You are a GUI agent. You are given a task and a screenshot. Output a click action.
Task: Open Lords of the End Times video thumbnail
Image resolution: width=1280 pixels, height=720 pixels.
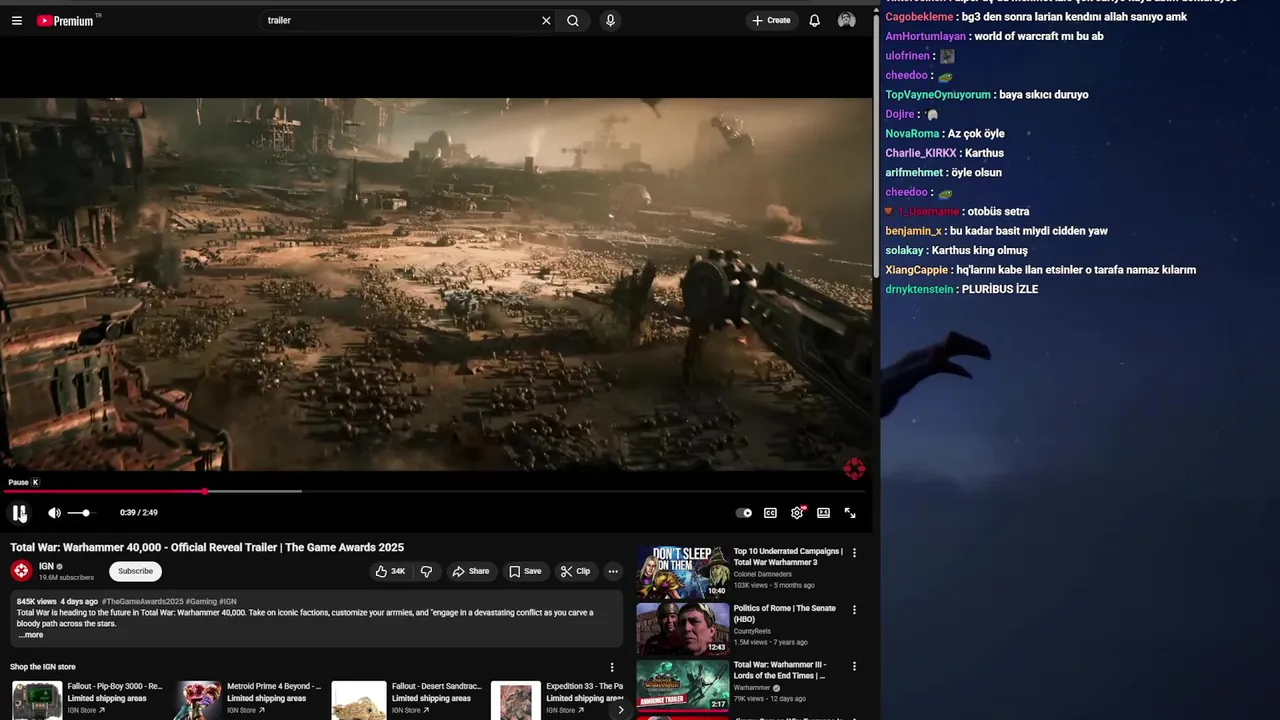[683, 685]
